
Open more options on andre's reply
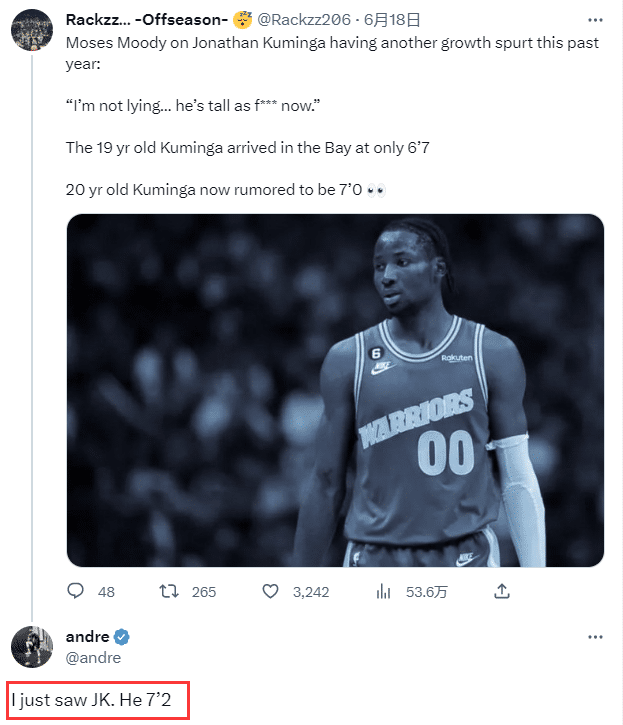click(596, 637)
